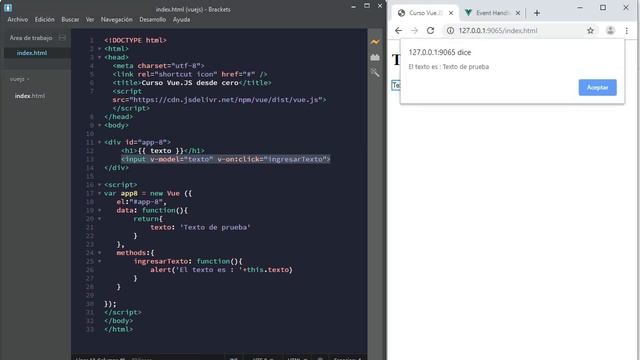Screen dimensions: 640x360
Task: Collapse the body tag on line 9
Action: coord(99,125)
